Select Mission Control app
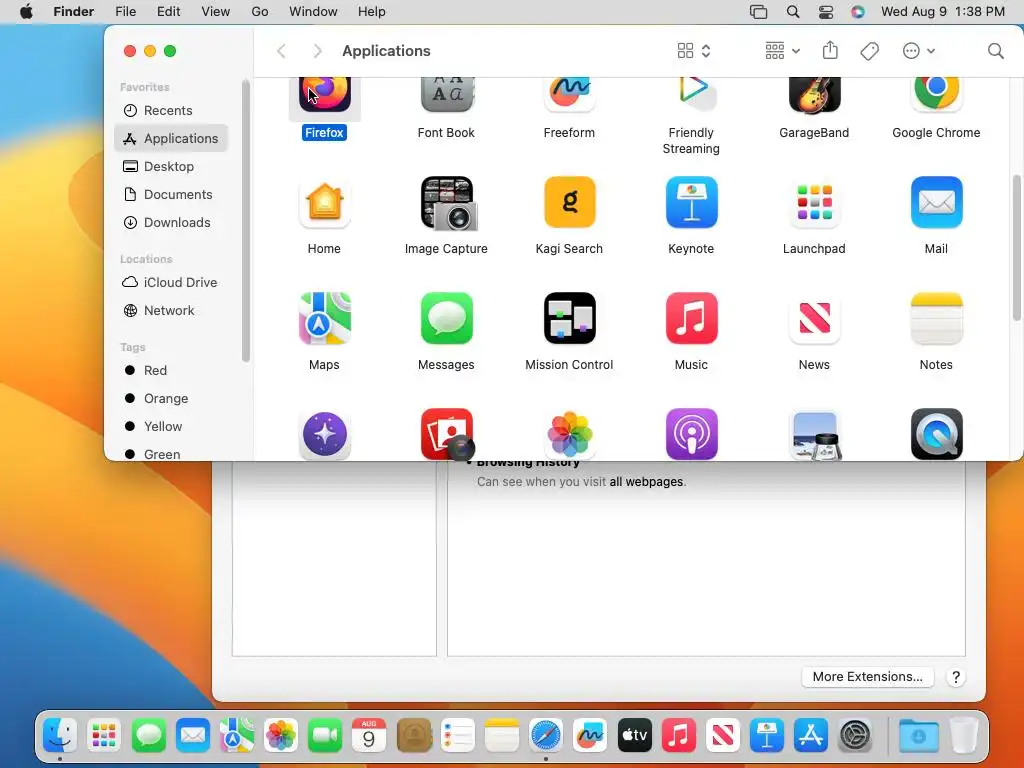Viewport: 1024px width, 768px height. [x=569, y=319]
